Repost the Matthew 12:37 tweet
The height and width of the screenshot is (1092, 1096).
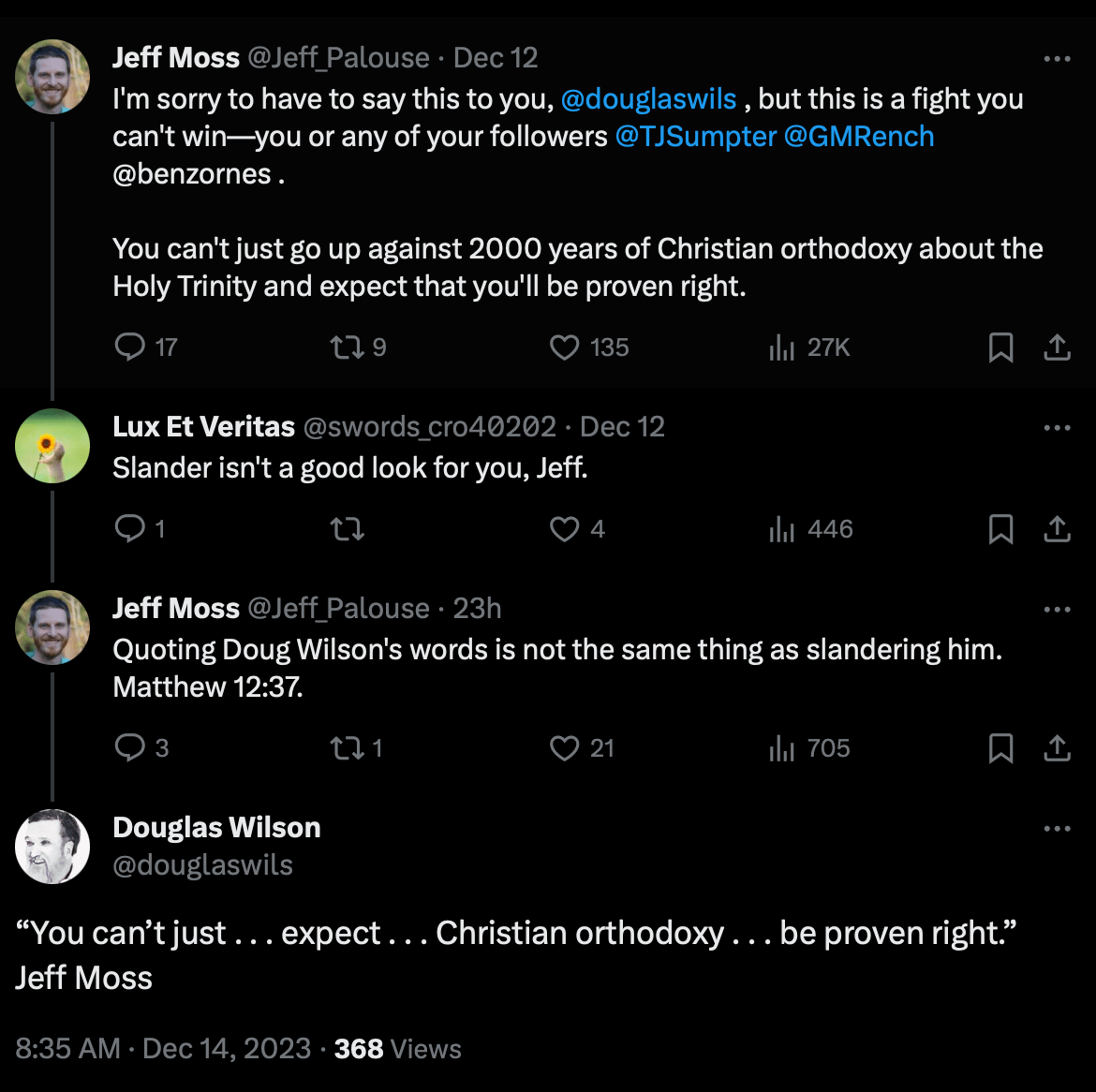[346, 748]
